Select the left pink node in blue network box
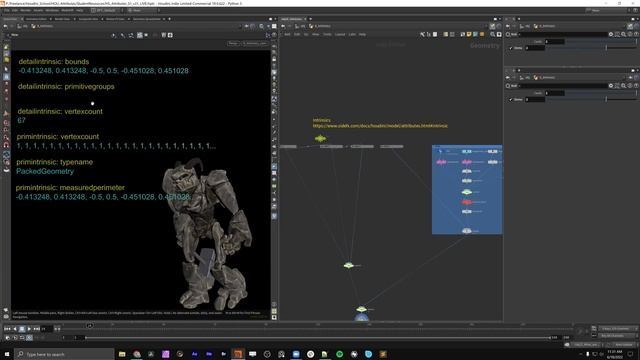Image resolution: width=640 pixels, height=360 pixels. [x=441, y=162]
